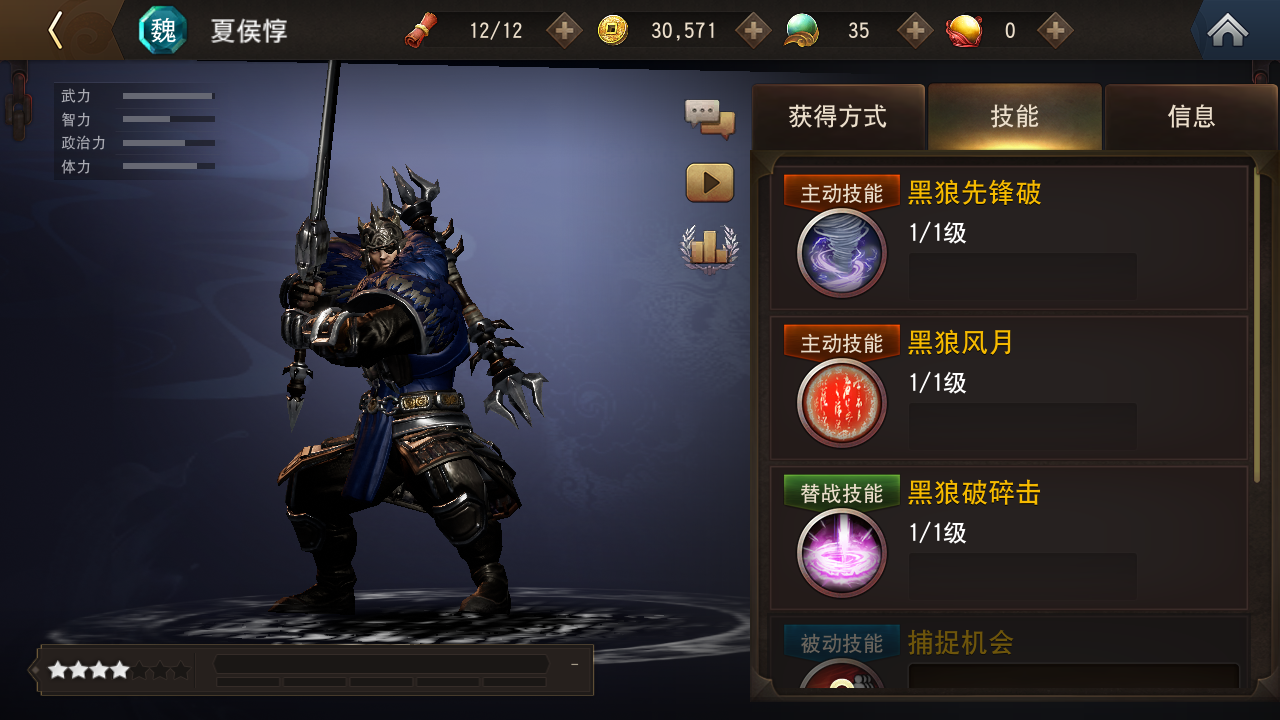1280x720 pixels.
Task: Add scroll stamina with plus button
Action: (564, 31)
